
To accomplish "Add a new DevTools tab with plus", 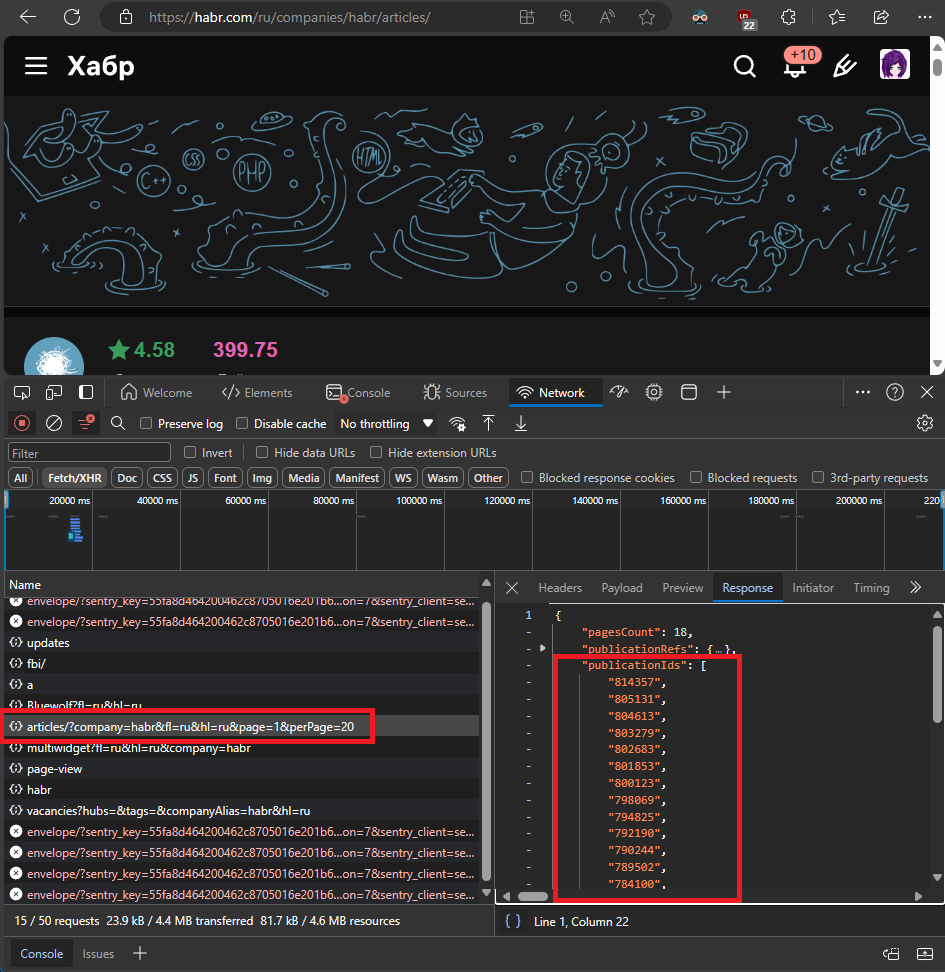I will (x=724, y=392).
